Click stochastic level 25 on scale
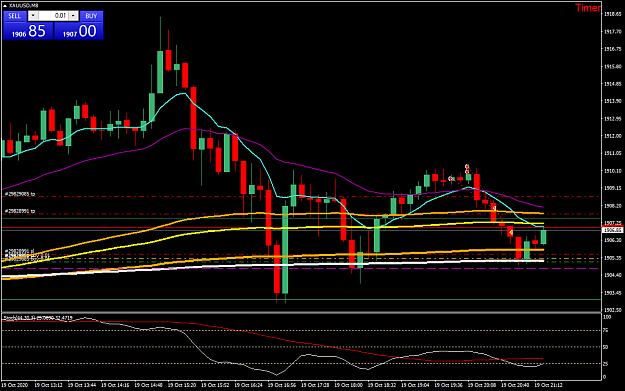 605,364
